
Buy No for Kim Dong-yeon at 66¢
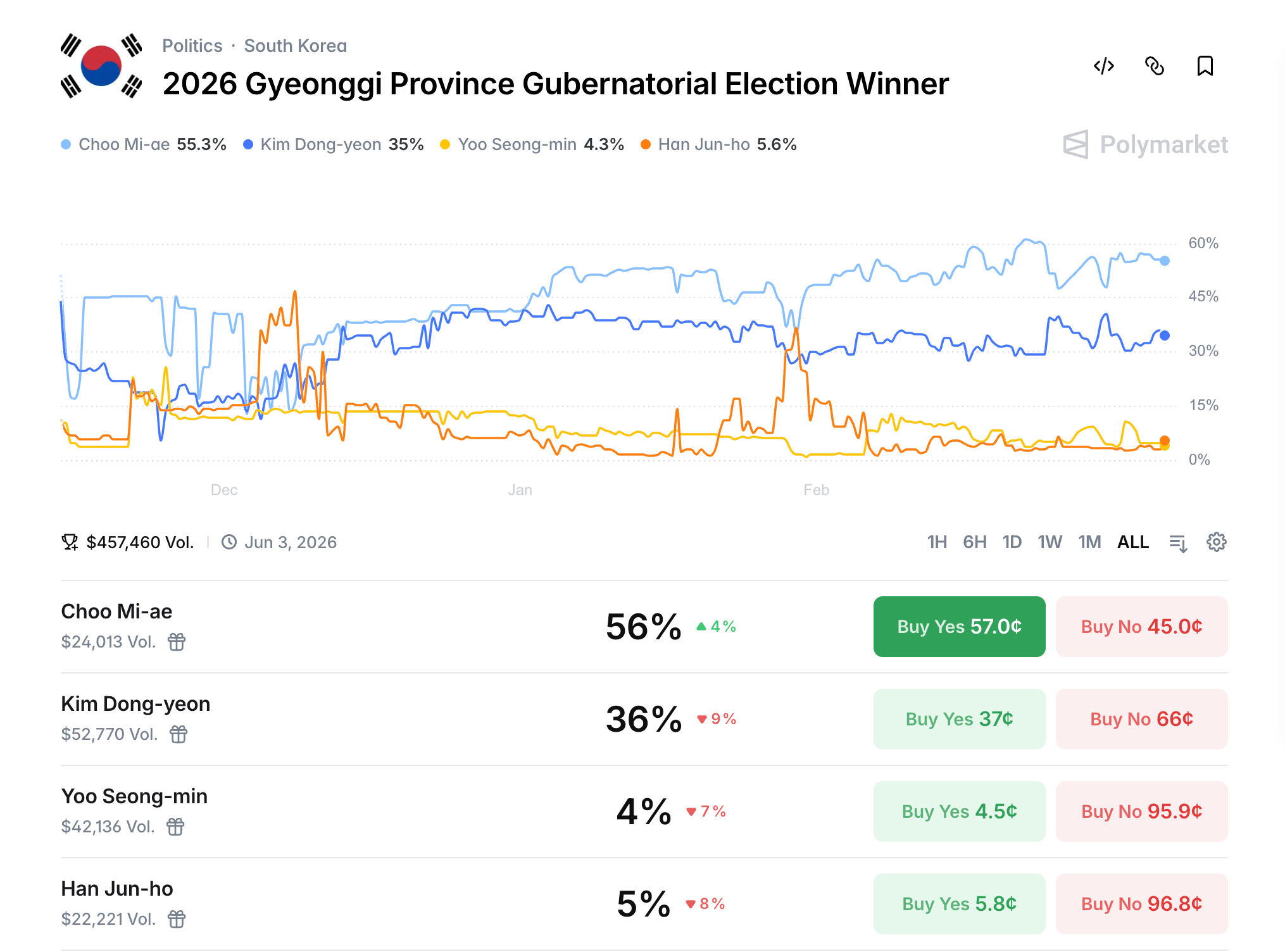pos(1141,719)
